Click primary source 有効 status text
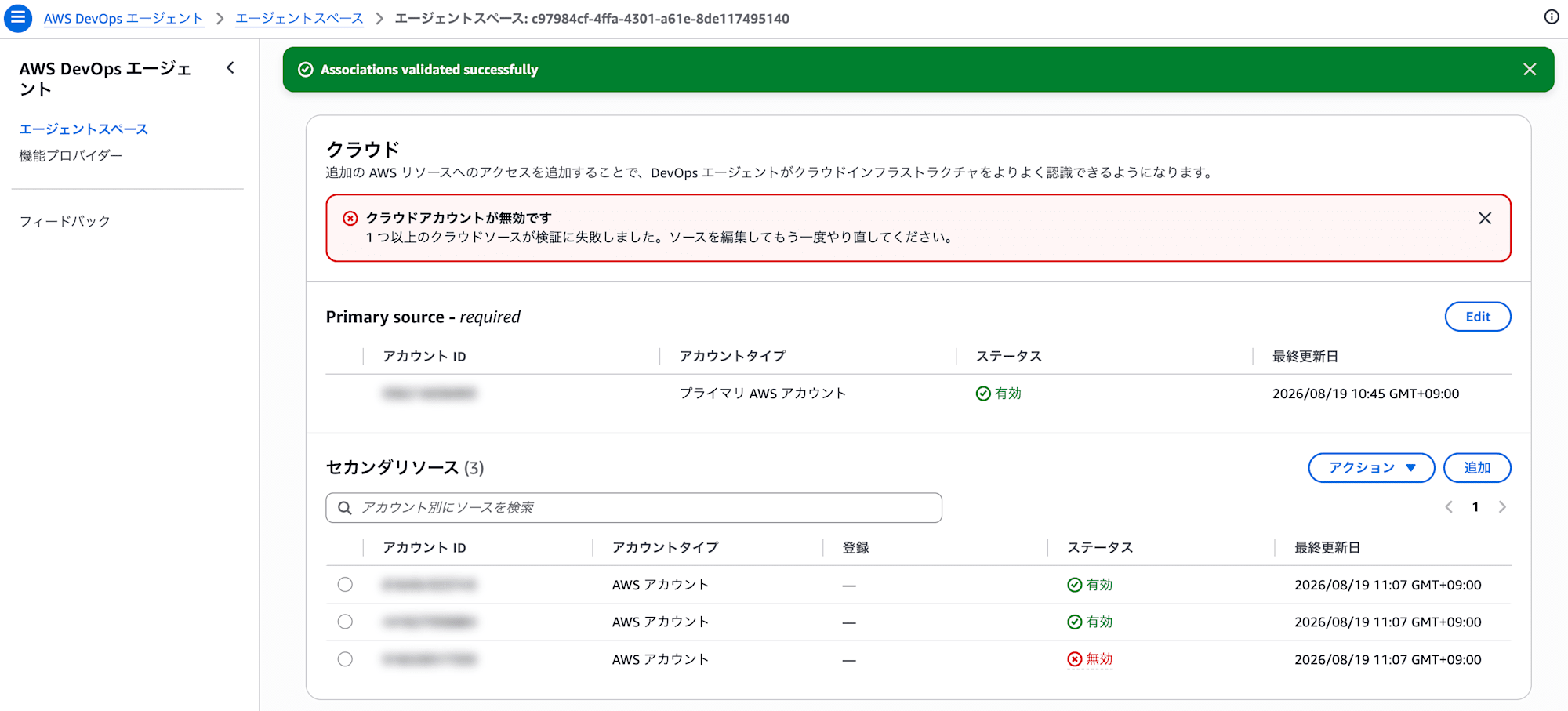The height and width of the screenshot is (711, 1568). click(x=1008, y=394)
